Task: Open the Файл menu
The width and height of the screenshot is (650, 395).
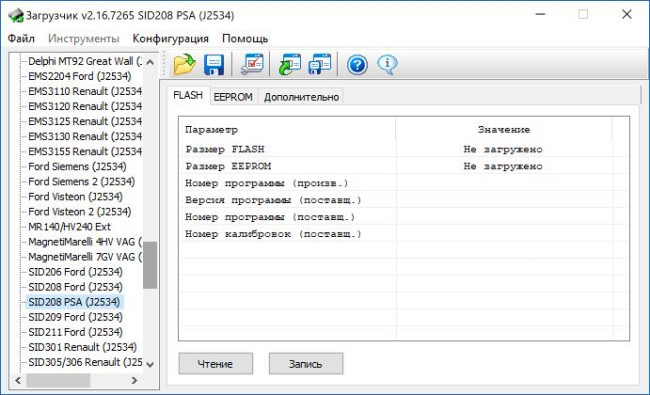Action: (21, 39)
